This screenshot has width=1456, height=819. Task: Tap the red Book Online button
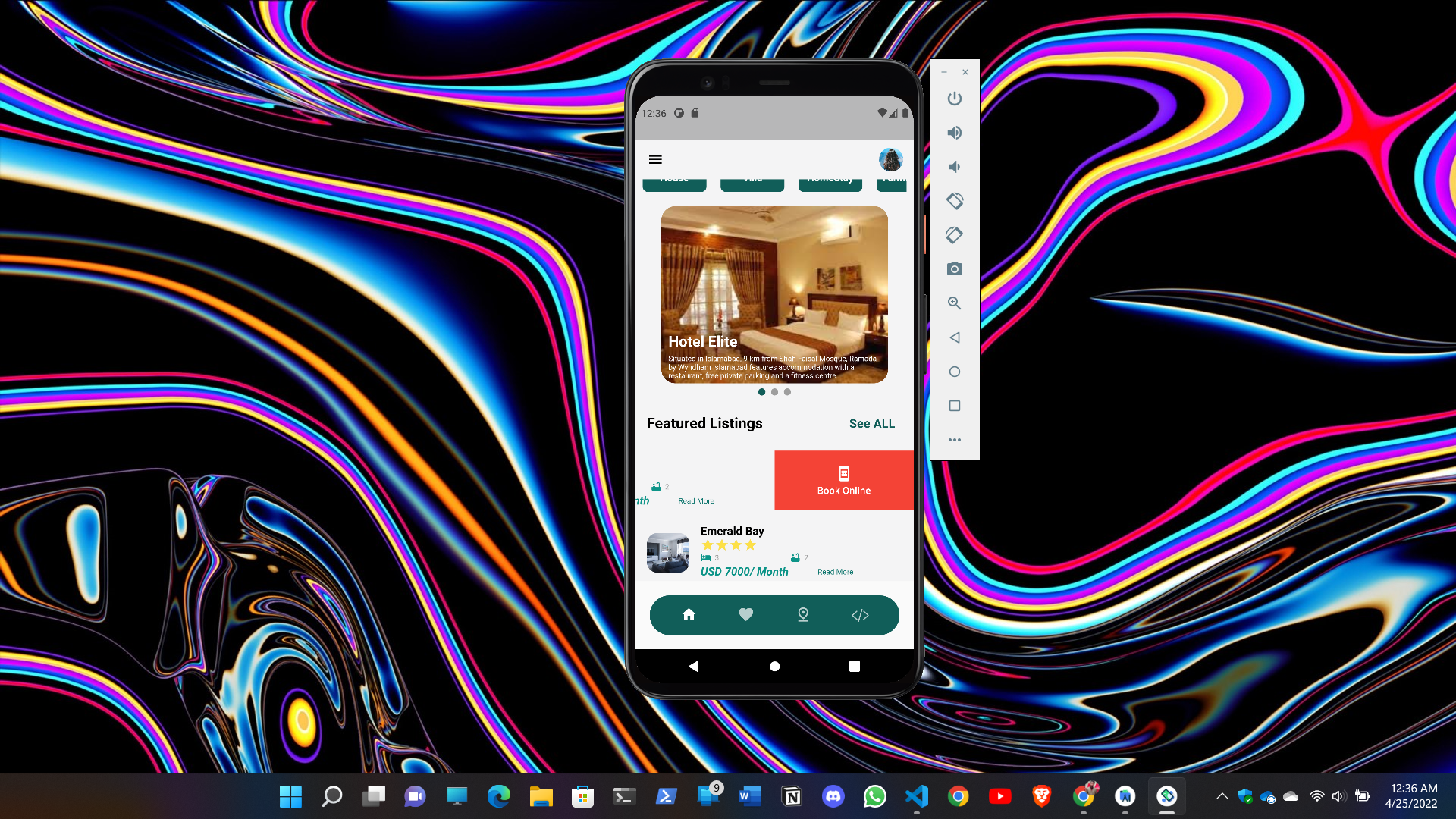844,481
